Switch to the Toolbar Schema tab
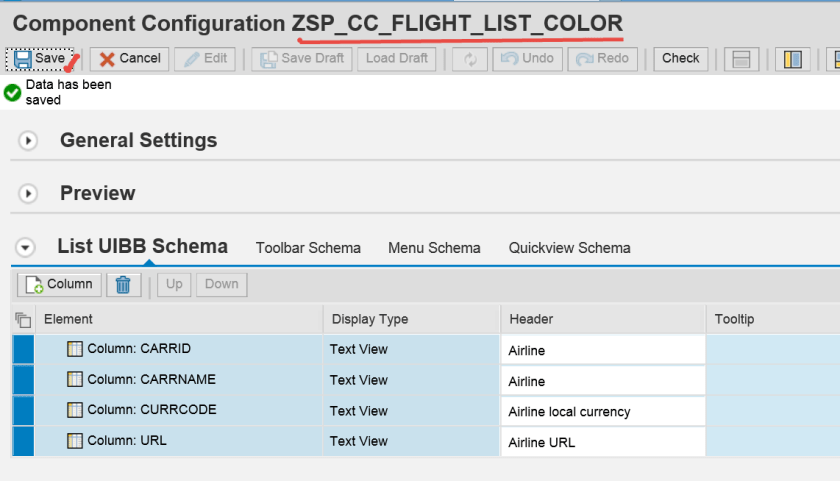Image resolution: width=840 pixels, height=481 pixels. coord(308,248)
